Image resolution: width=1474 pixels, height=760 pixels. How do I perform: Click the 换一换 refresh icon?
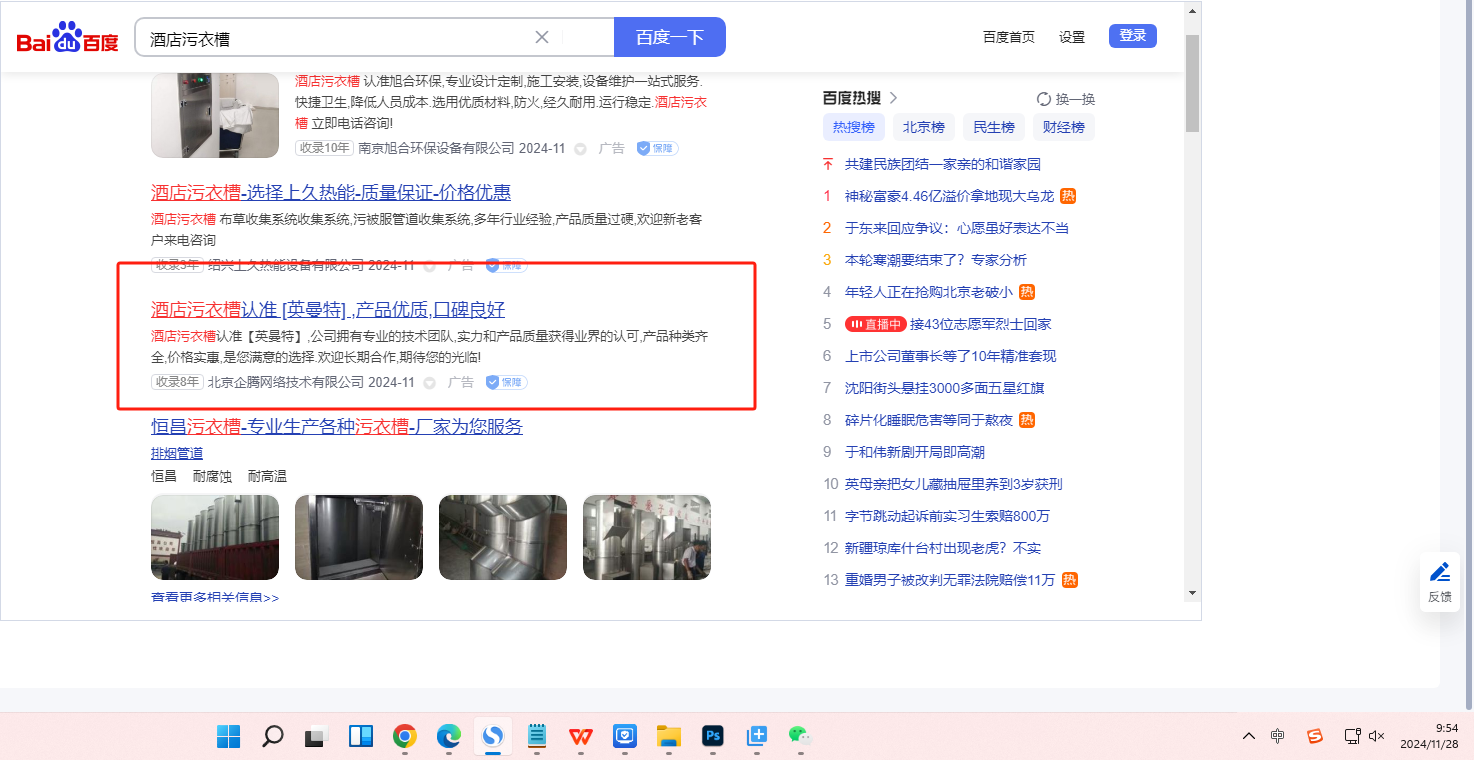click(x=1044, y=99)
